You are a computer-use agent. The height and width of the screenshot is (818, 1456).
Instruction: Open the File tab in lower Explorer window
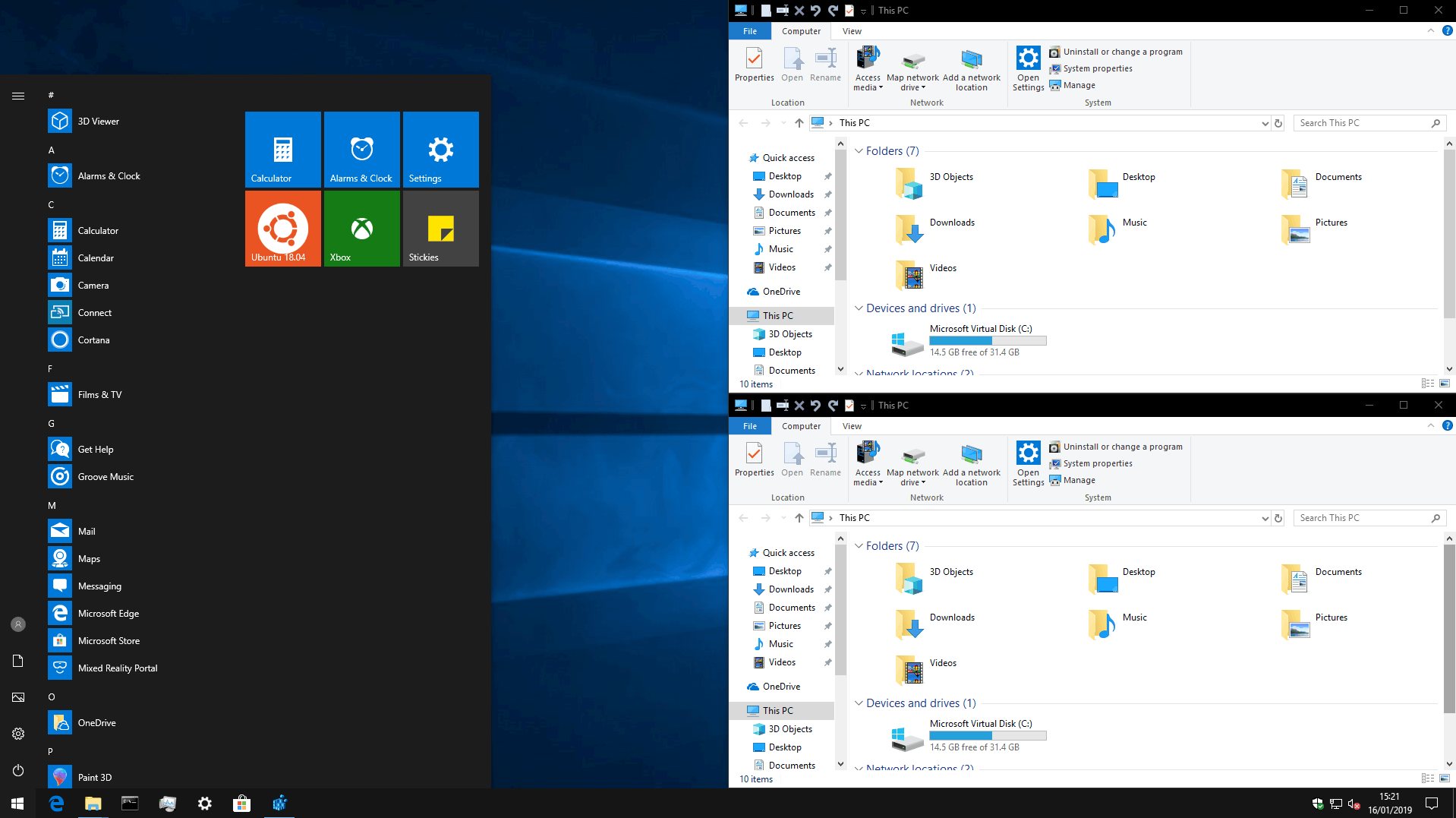click(x=749, y=426)
